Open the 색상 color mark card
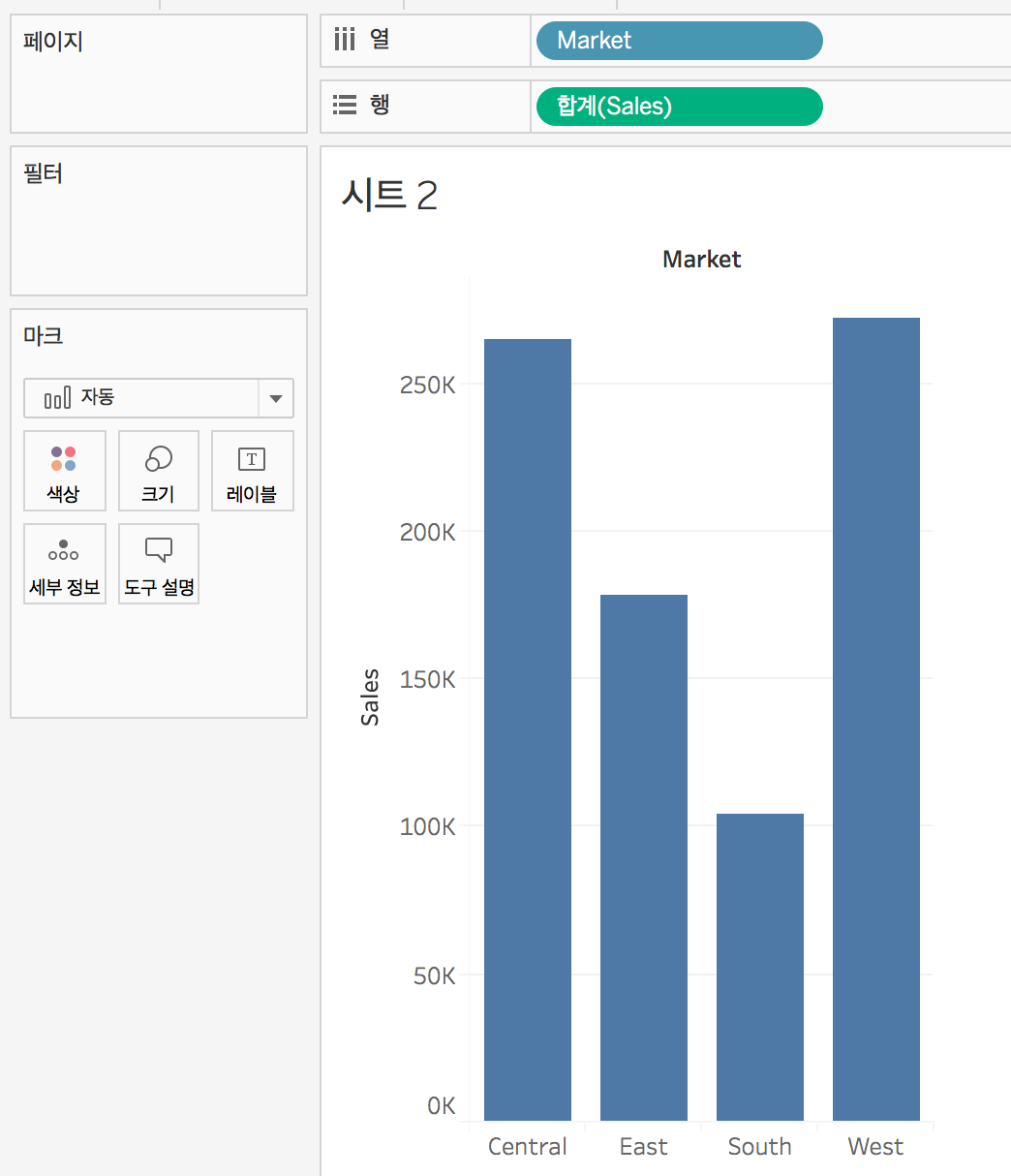 (63, 471)
